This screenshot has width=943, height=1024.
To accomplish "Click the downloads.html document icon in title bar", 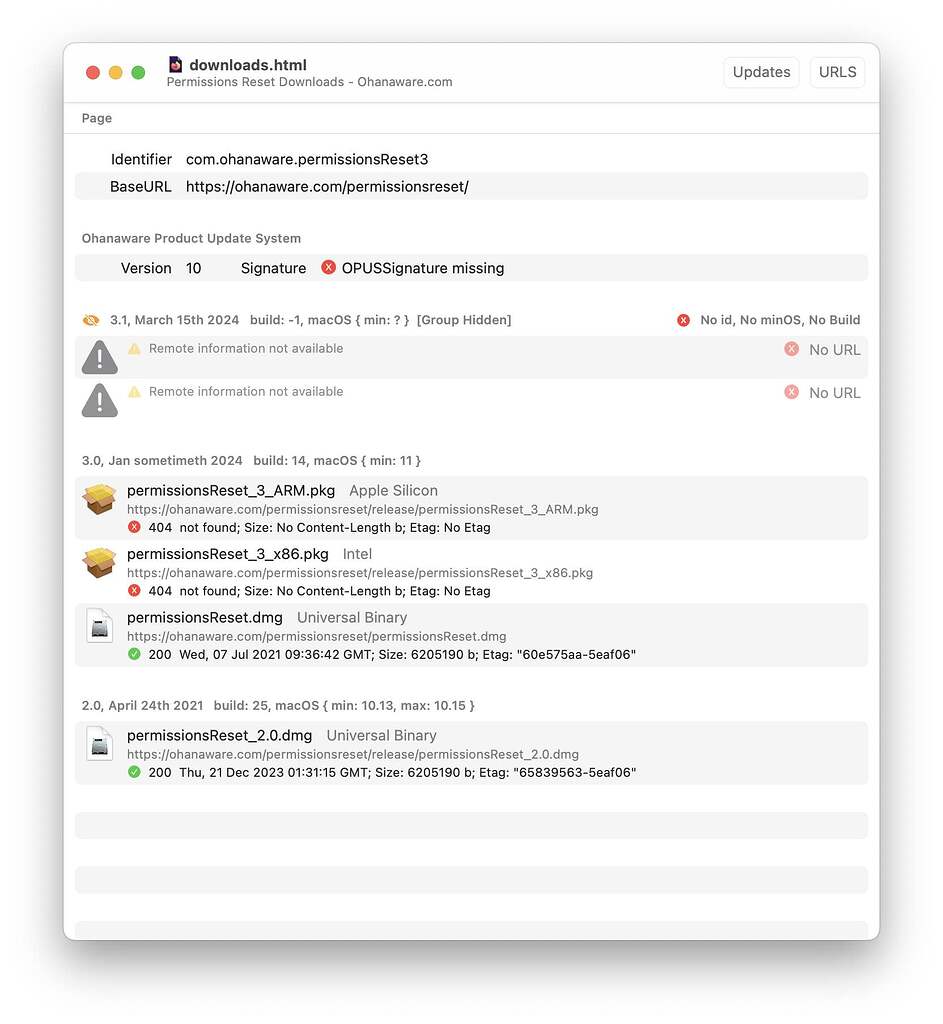I will point(175,64).
